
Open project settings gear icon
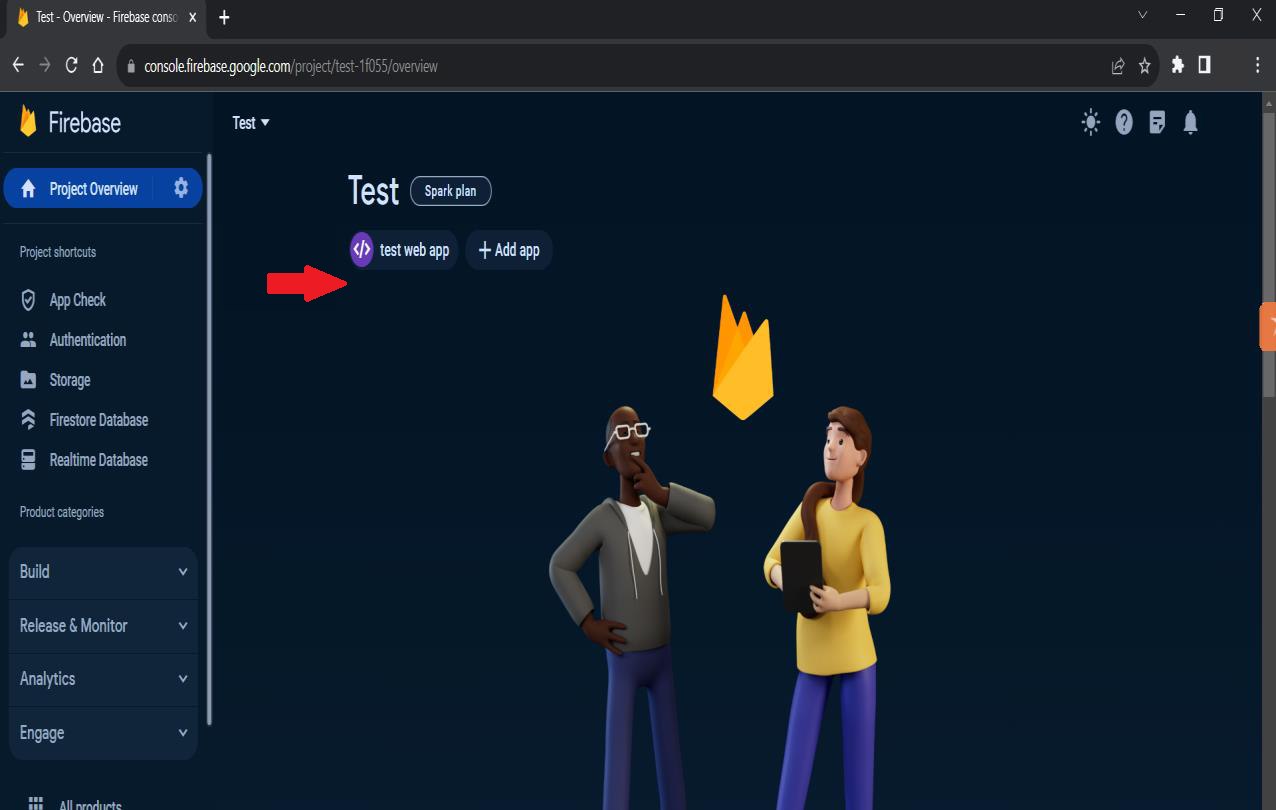click(181, 188)
